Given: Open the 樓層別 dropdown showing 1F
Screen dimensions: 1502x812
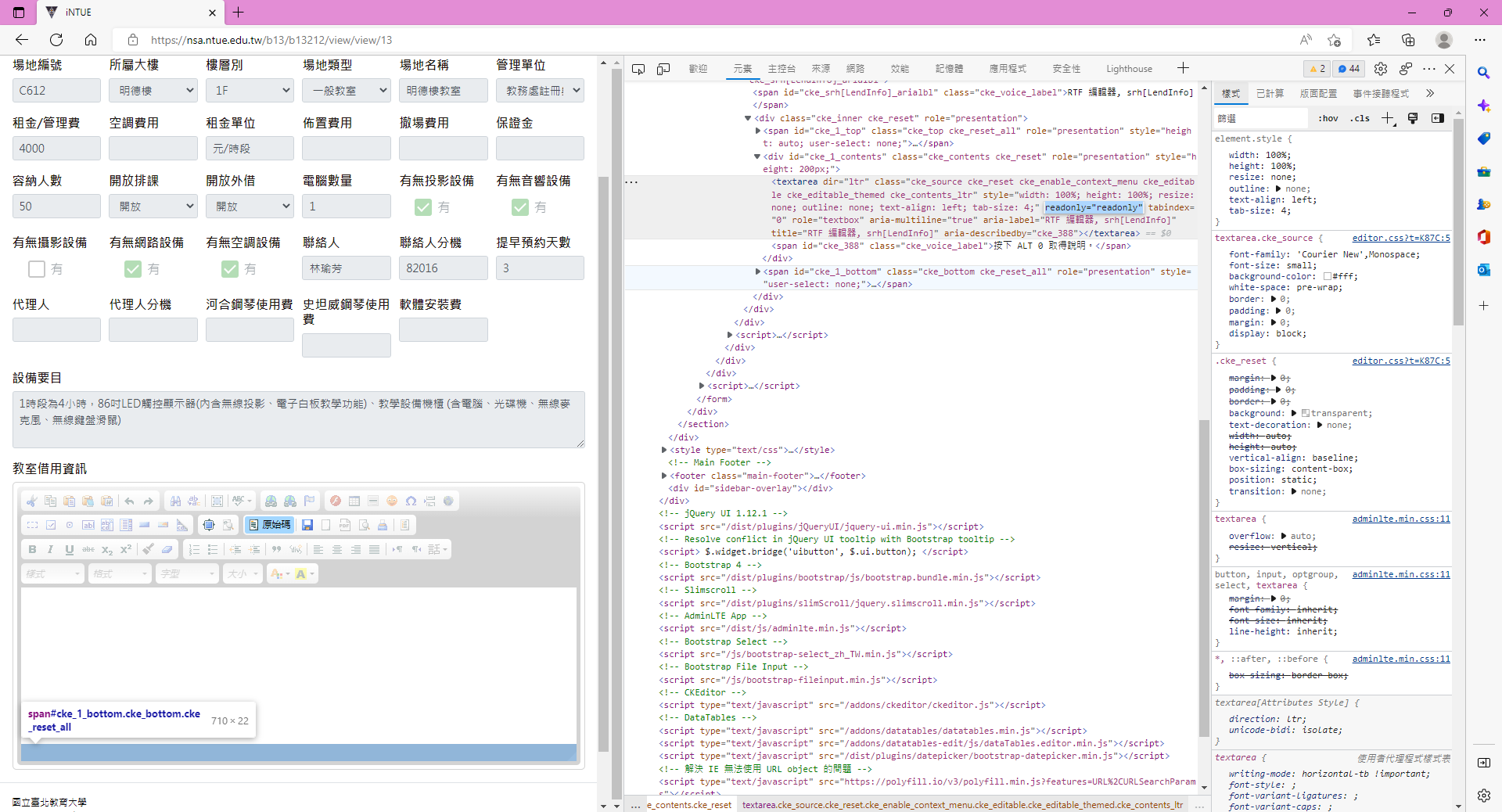Looking at the screenshot, I should [x=250, y=91].
